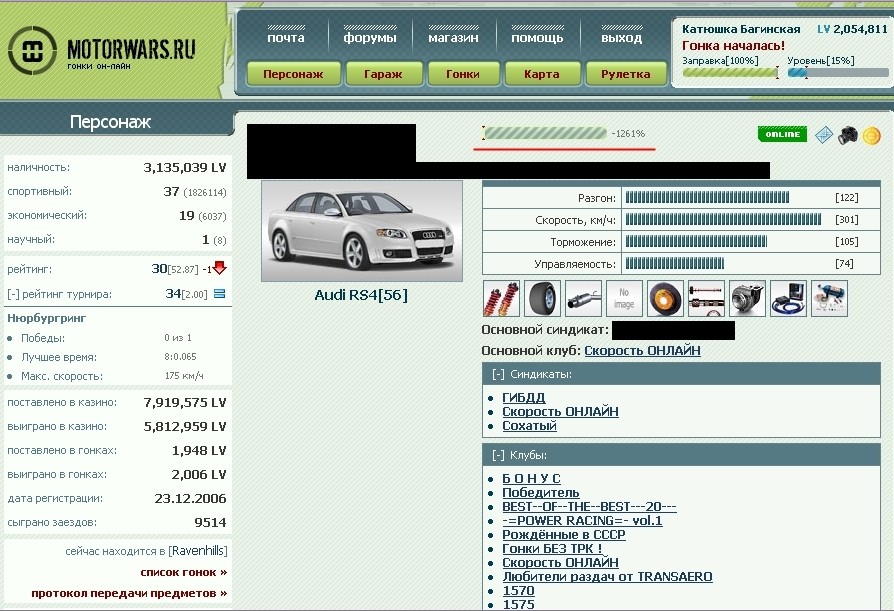
Task: Click the 'No image' empty part slot
Action: [x=624, y=298]
